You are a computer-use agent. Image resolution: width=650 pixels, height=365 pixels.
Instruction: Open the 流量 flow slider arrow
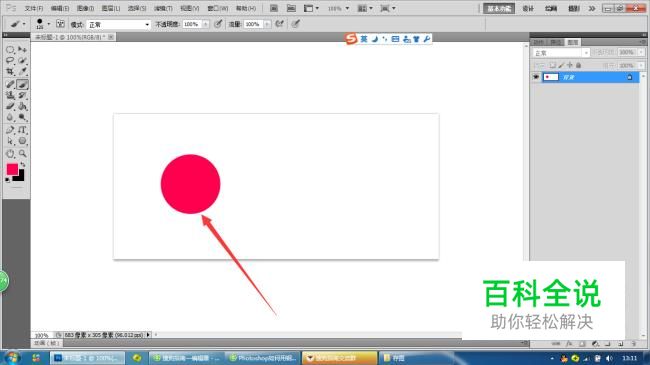point(267,24)
